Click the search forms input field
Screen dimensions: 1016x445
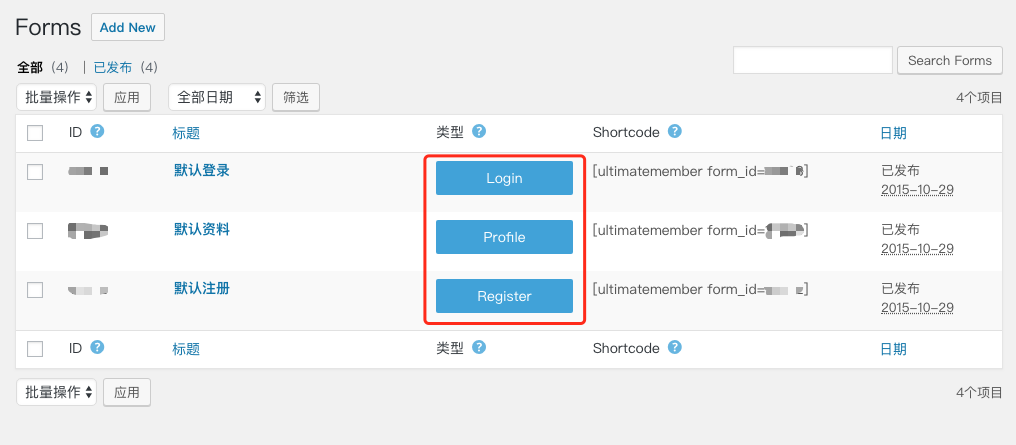click(812, 60)
